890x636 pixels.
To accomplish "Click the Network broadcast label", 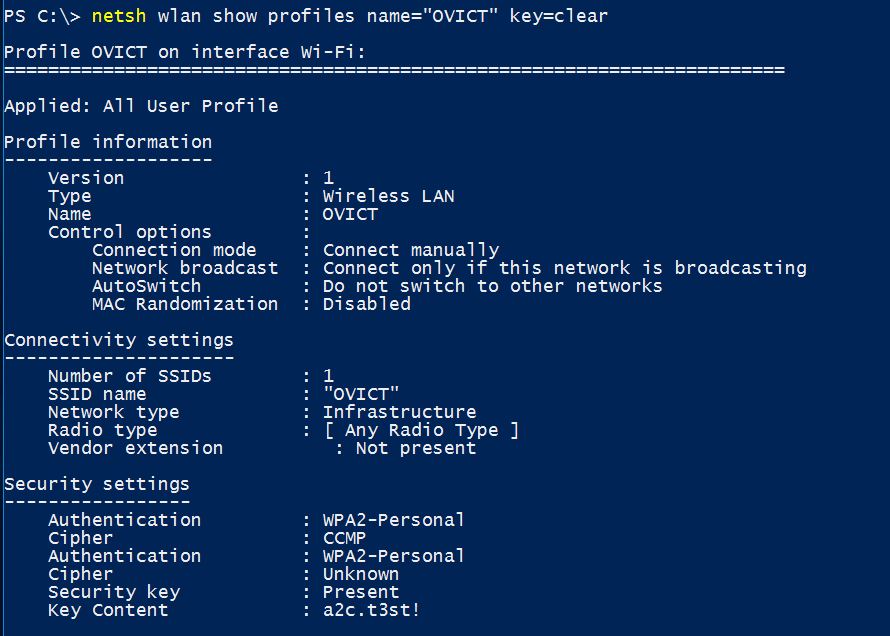I will click(185, 268).
